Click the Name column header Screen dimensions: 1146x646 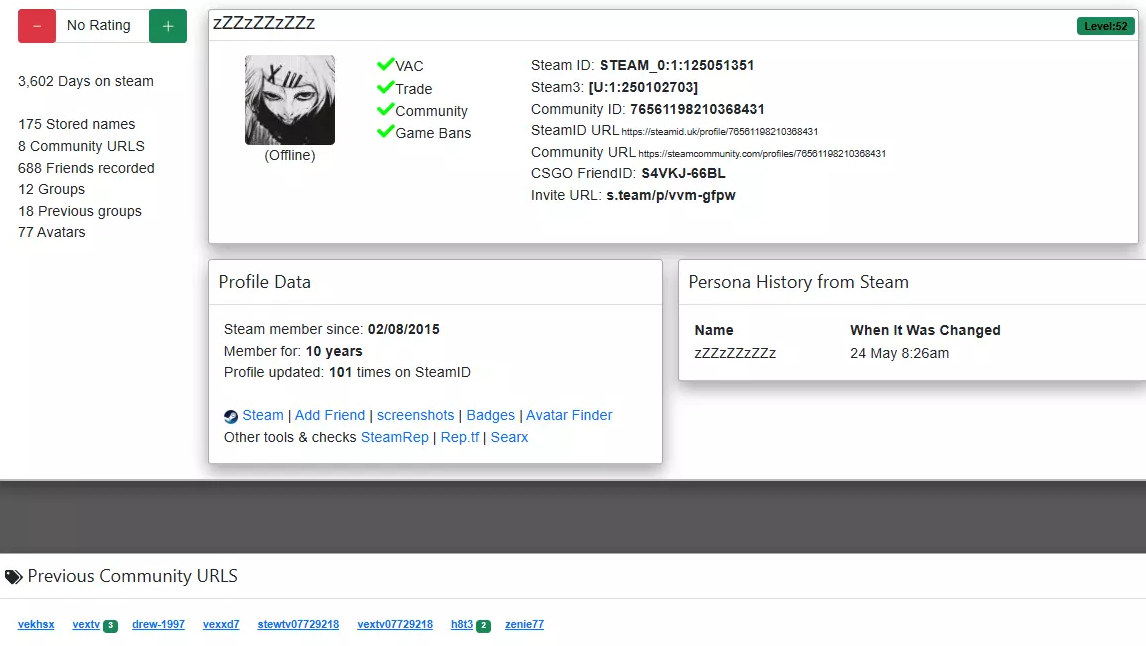[714, 330]
